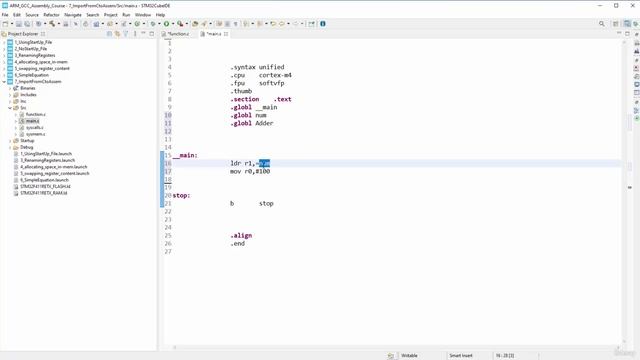Click the 'Smart Insert' status bar entry
Image resolution: width=640 pixels, height=360 pixels.
coord(460,356)
